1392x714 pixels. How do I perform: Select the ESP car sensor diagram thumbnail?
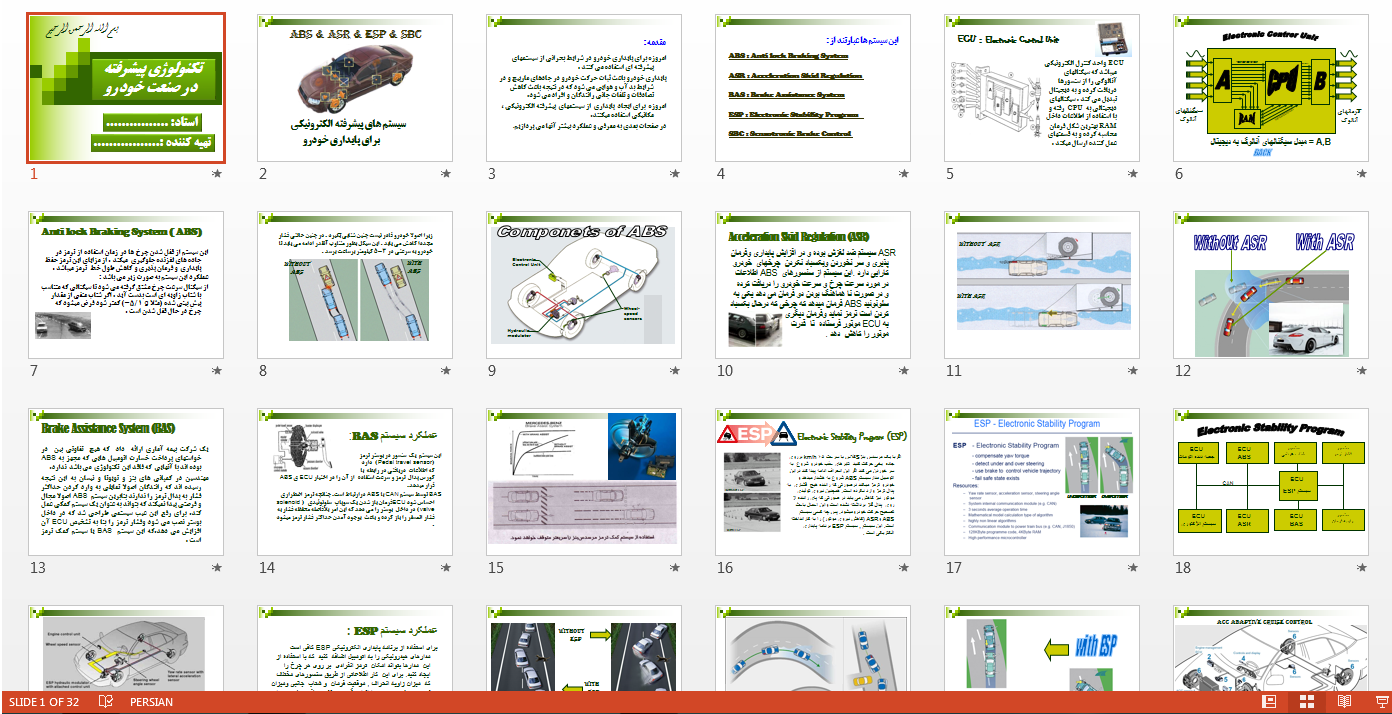(126, 647)
